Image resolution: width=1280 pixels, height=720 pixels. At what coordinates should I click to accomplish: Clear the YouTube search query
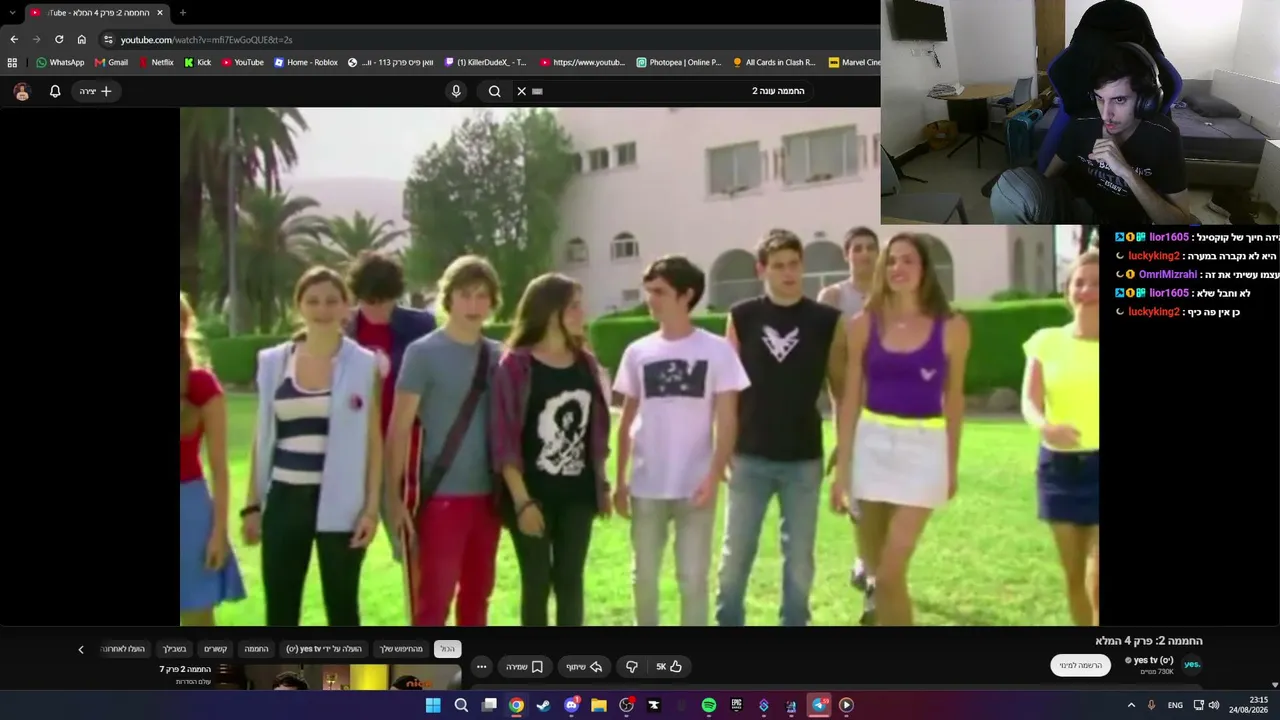click(521, 91)
